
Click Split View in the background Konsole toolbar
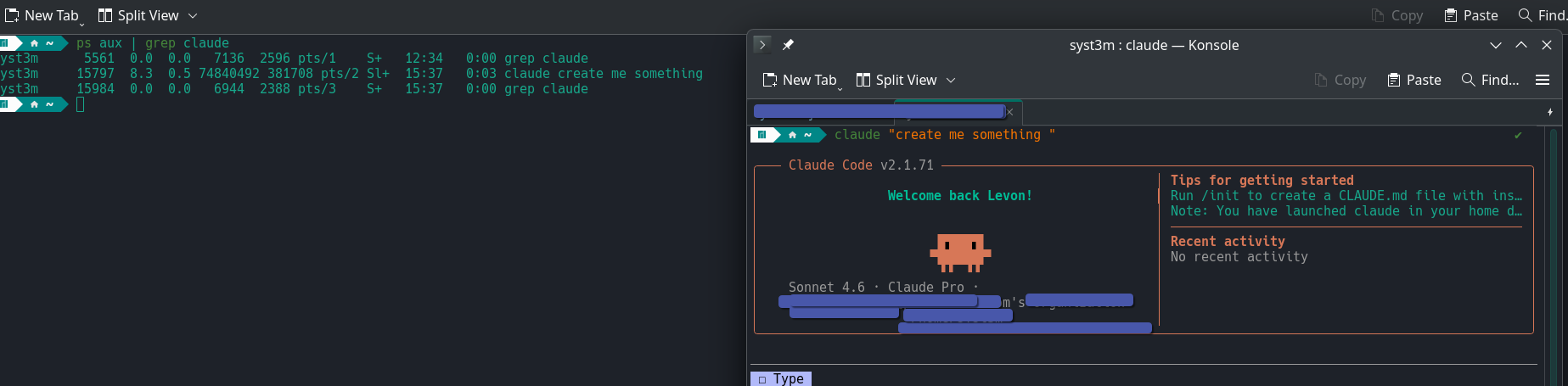[138, 15]
